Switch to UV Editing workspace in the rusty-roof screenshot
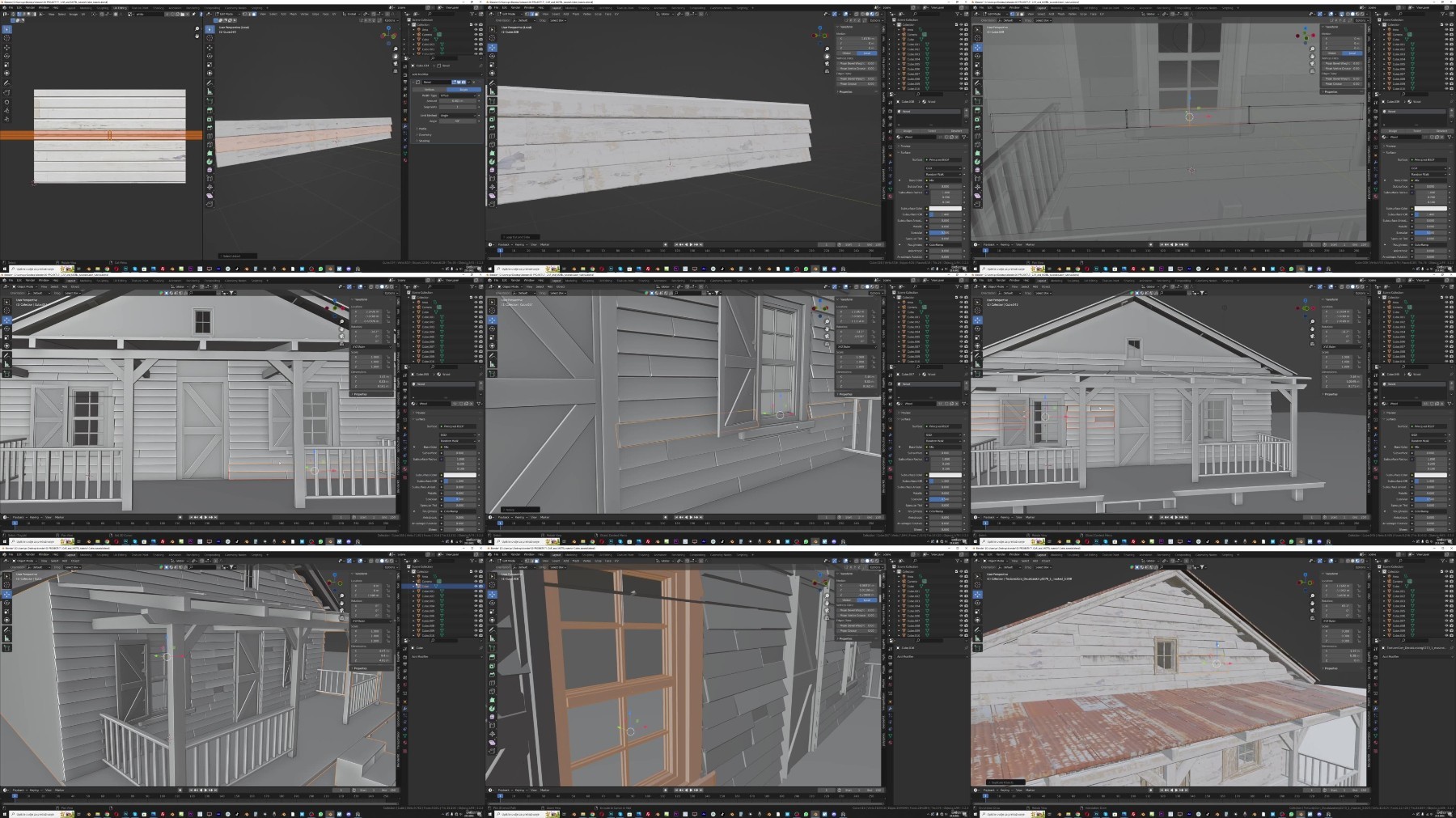Viewport: 1456px width, 818px height. (1090, 555)
